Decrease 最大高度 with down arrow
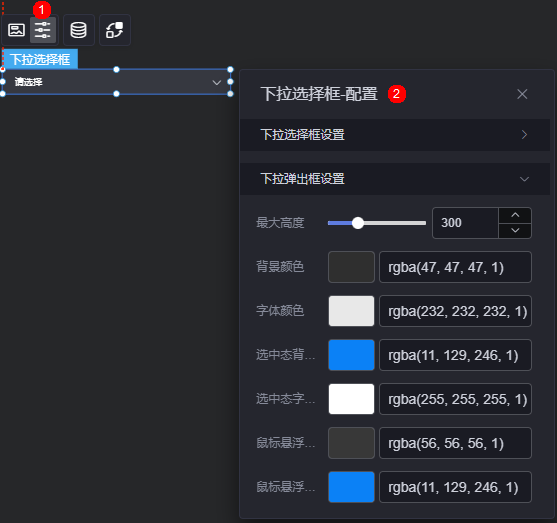 pyautogui.click(x=515, y=231)
